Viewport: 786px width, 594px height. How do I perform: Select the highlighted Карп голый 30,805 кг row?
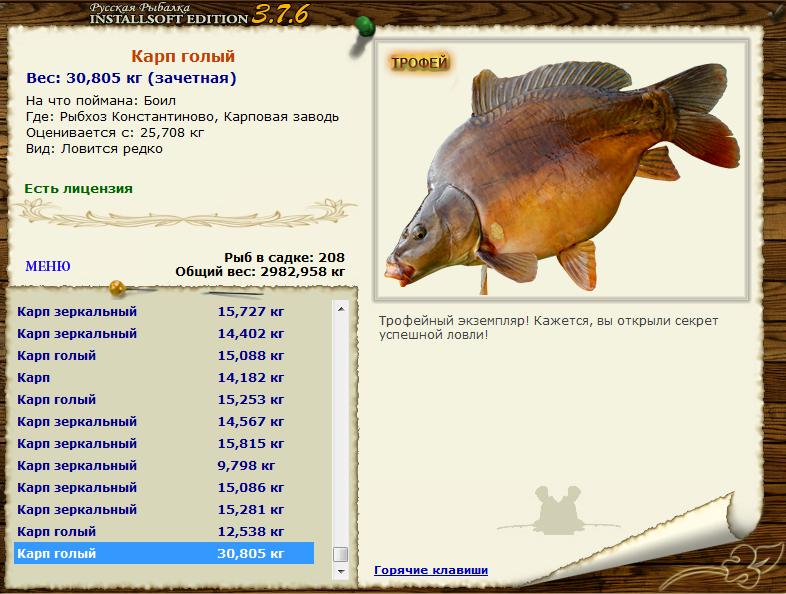click(164, 553)
